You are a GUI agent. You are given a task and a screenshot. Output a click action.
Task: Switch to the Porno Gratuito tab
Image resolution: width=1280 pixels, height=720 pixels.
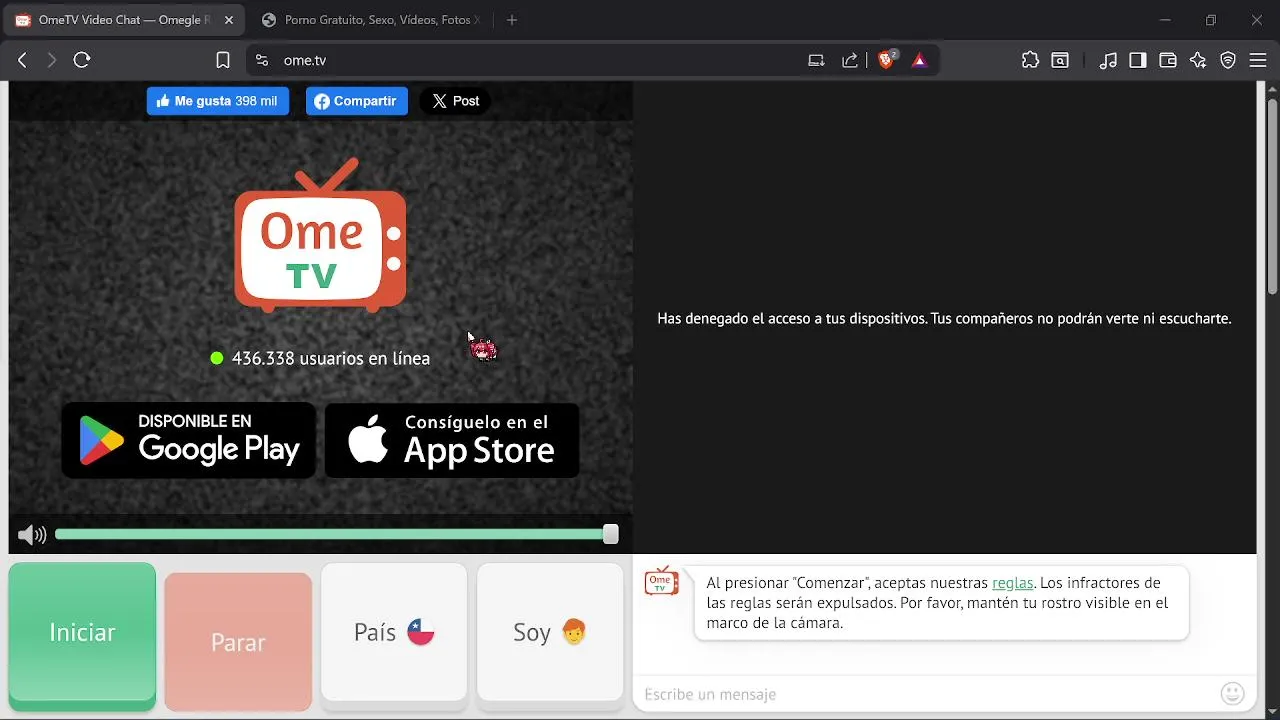click(x=370, y=20)
